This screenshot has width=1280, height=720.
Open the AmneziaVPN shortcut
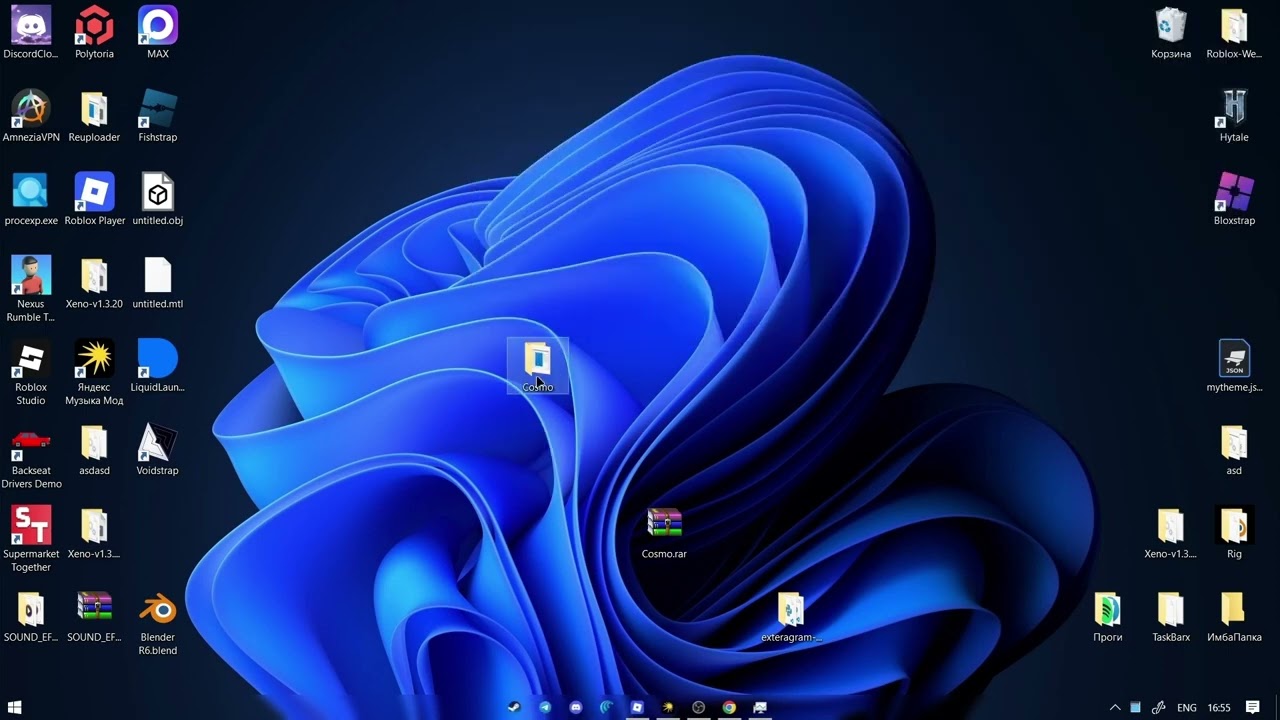pyautogui.click(x=31, y=116)
